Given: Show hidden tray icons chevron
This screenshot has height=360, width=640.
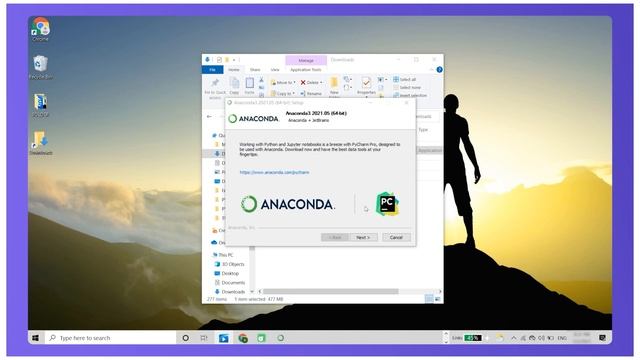Looking at the screenshot, I should tap(513, 338).
